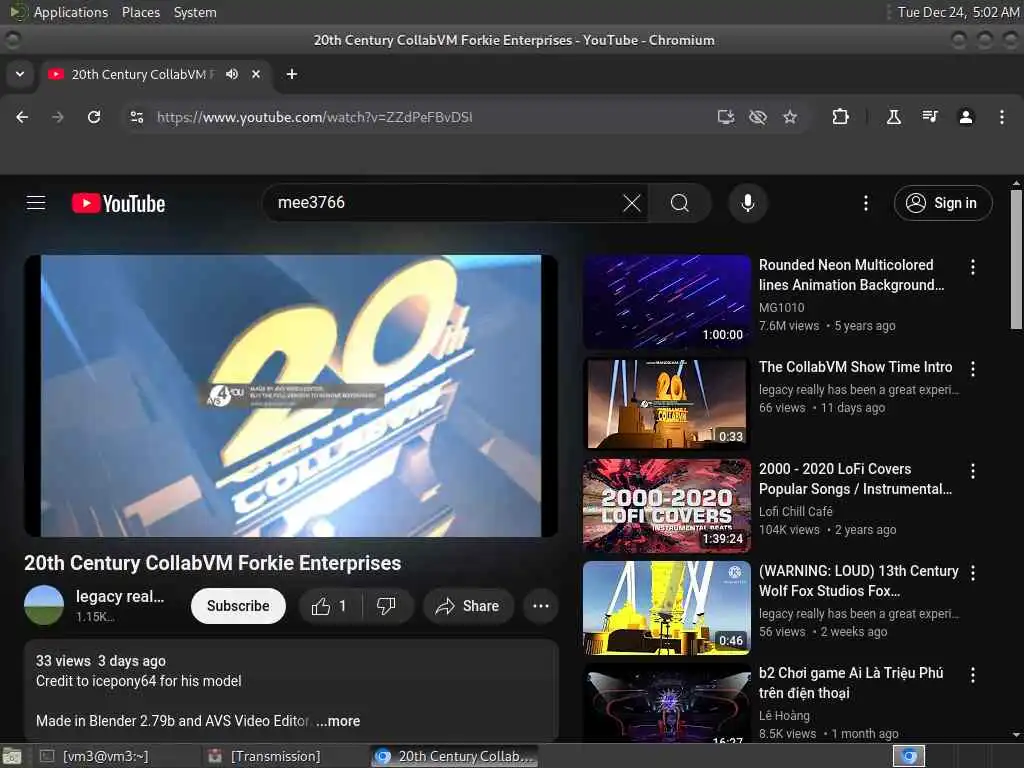
Task: Open the YouTube hamburger guide menu
Action: (x=36, y=203)
